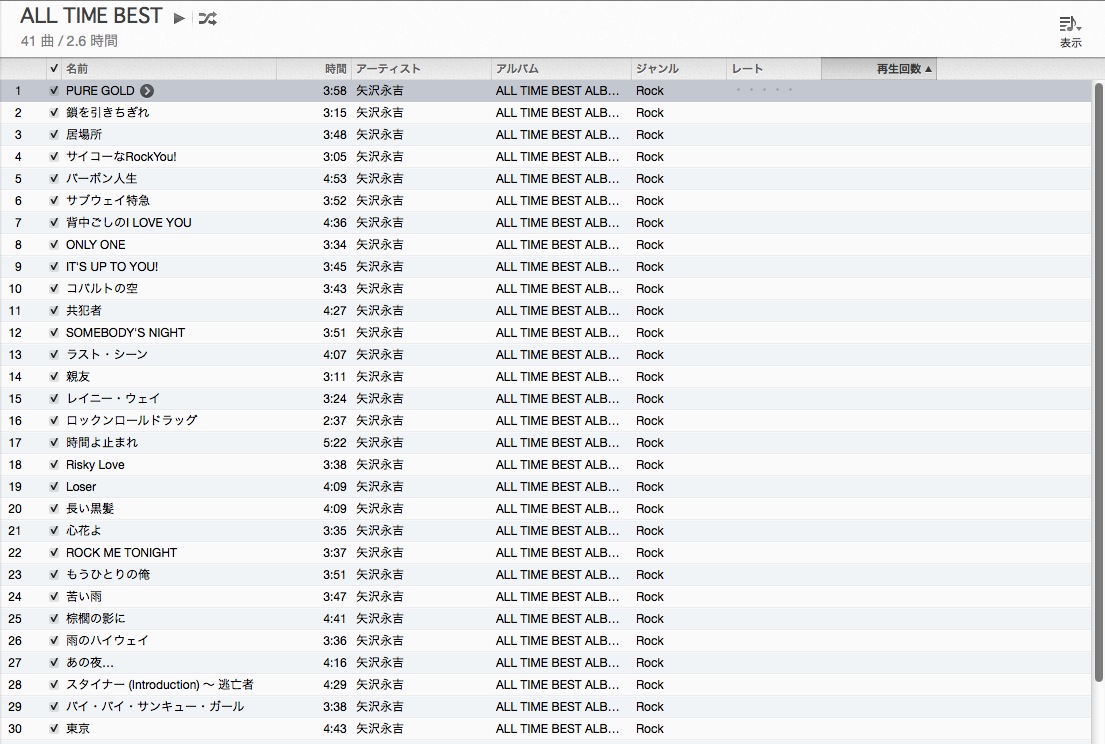Image resolution: width=1105 pixels, height=744 pixels.
Task: Click the arrow icon beside PURE GOLD
Action: (147, 91)
